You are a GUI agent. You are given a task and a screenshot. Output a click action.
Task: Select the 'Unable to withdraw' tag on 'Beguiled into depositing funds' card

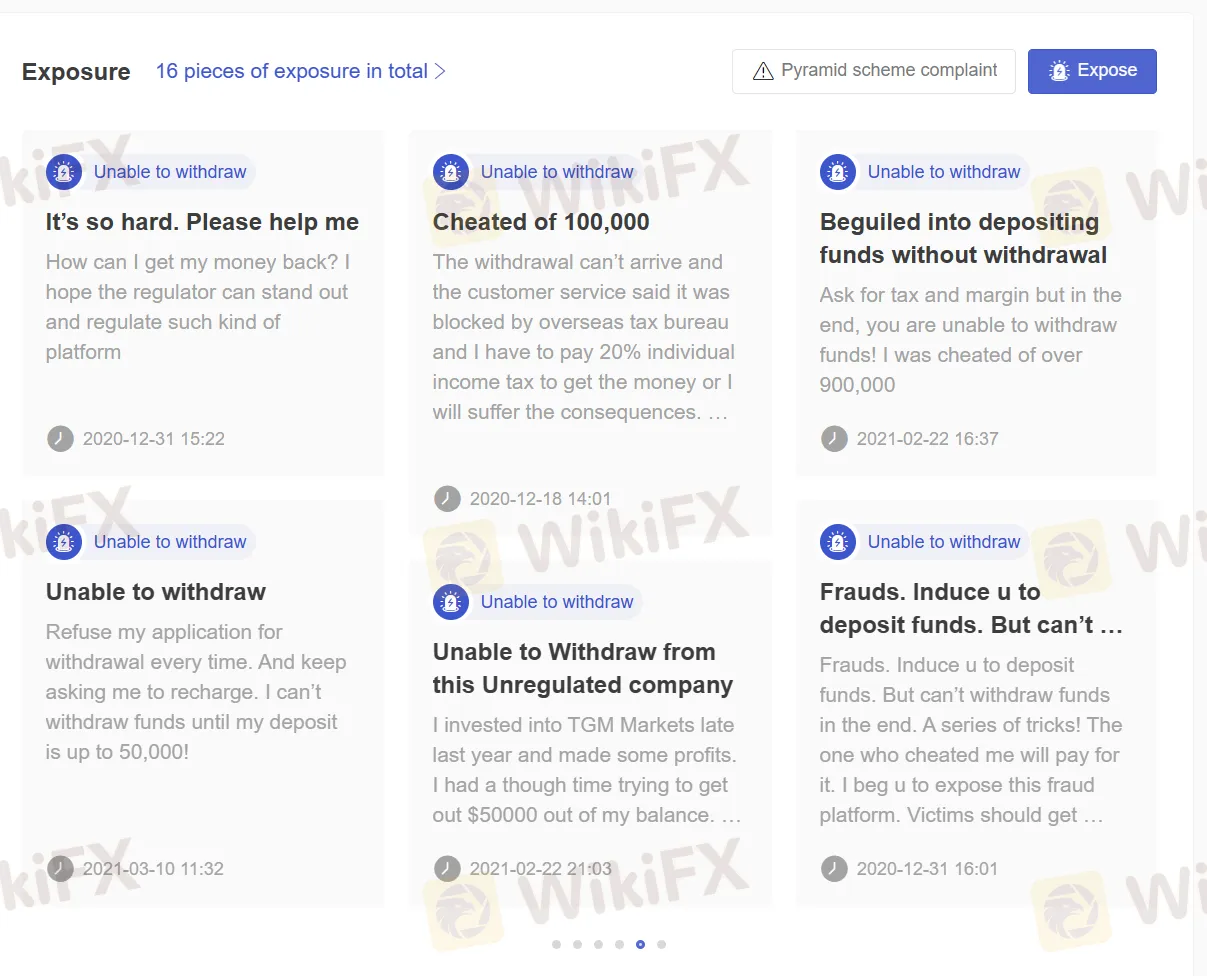944,171
